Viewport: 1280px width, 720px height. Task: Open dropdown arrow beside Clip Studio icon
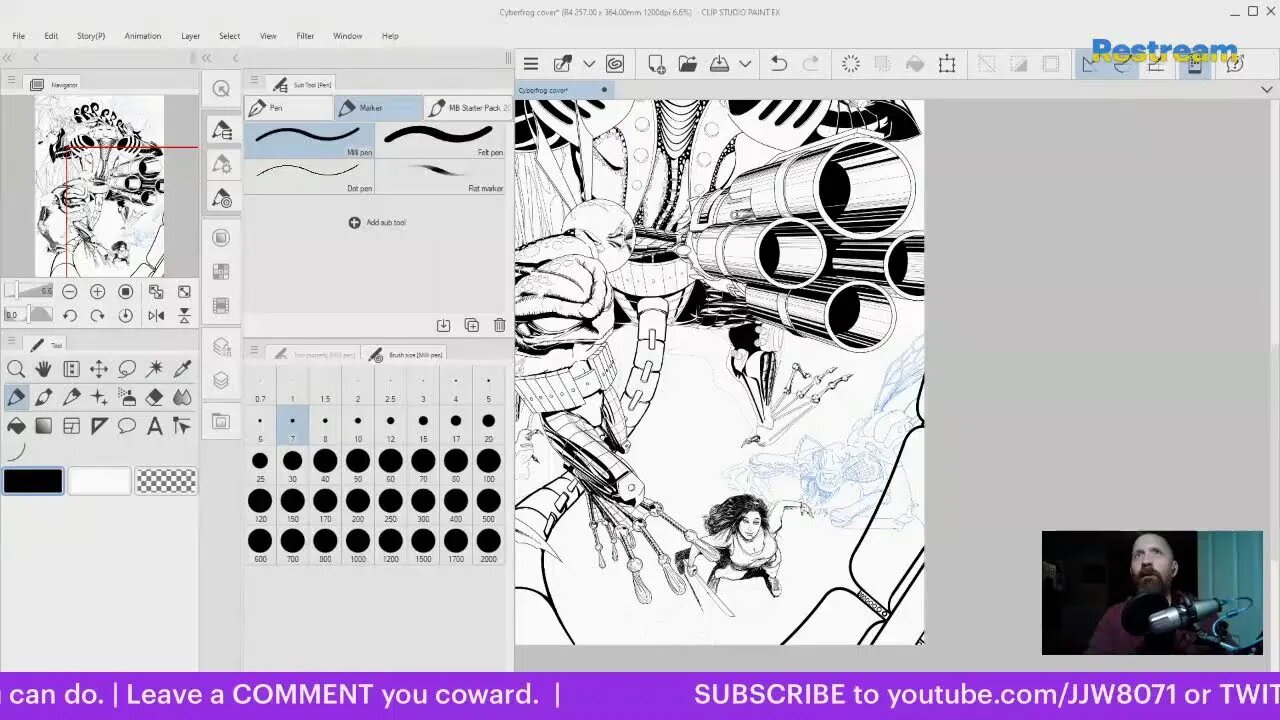click(589, 64)
